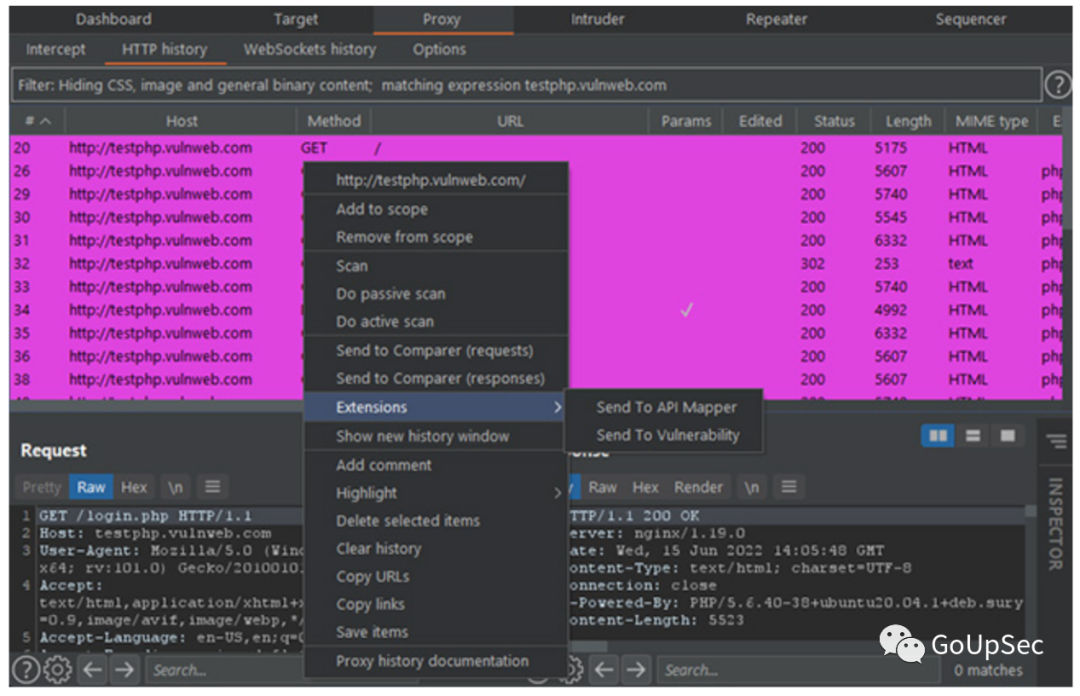
Task: Open the Sequencer tab
Action: (970, 19)
